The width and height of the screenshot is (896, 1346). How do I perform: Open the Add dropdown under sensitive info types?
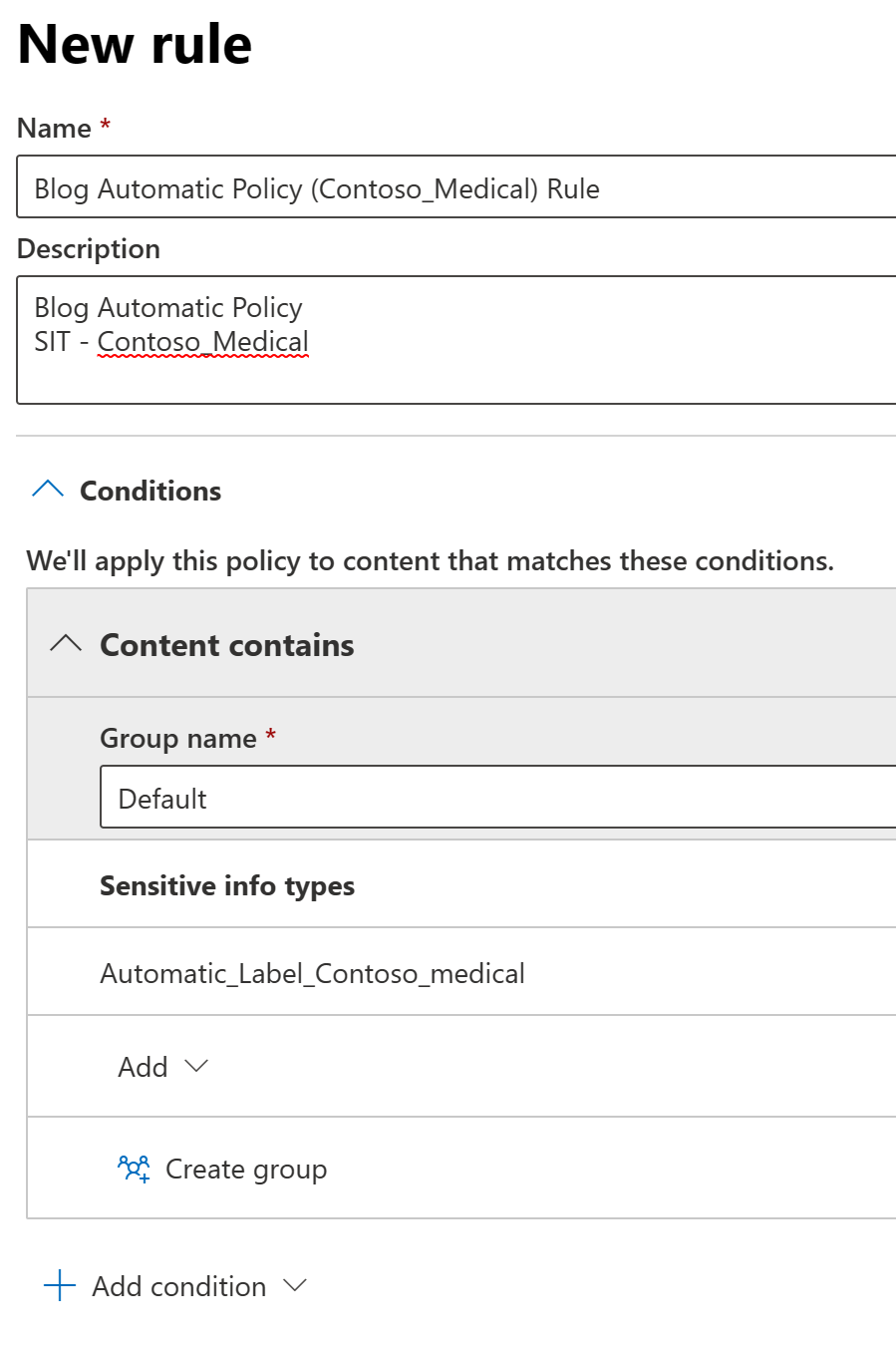coord(163,1067)
